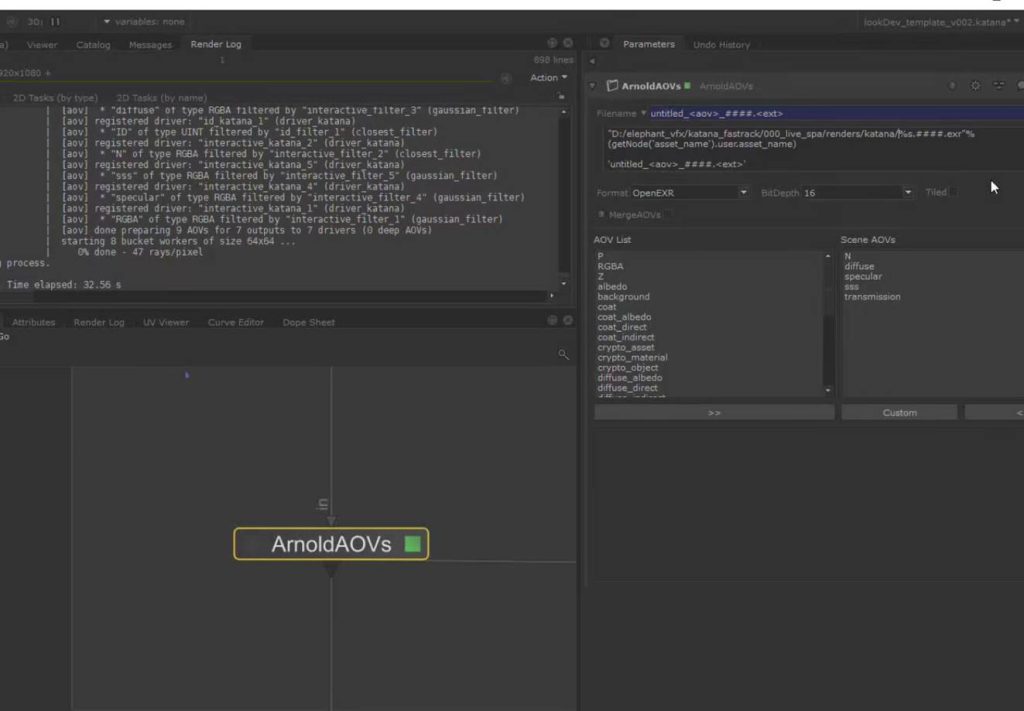Click the green status square on the ArnoldAOVs node
Viewport: 1024px width, 711px height.
(412, 544)
